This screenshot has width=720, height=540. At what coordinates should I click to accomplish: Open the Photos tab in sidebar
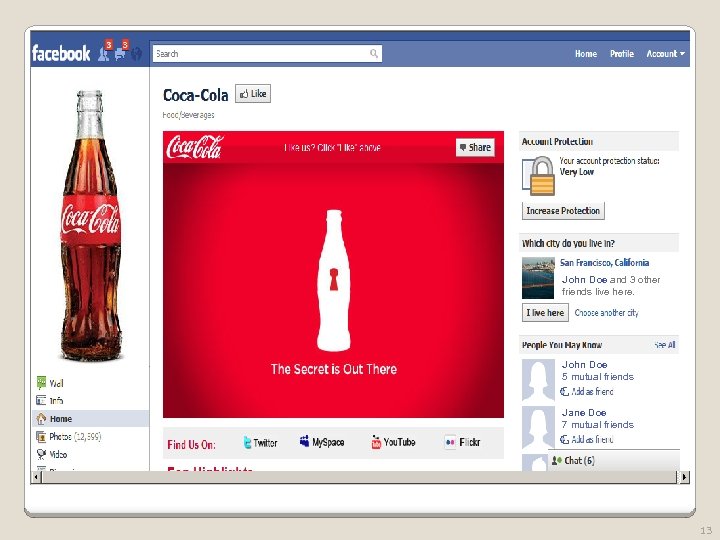coord(75,436)
